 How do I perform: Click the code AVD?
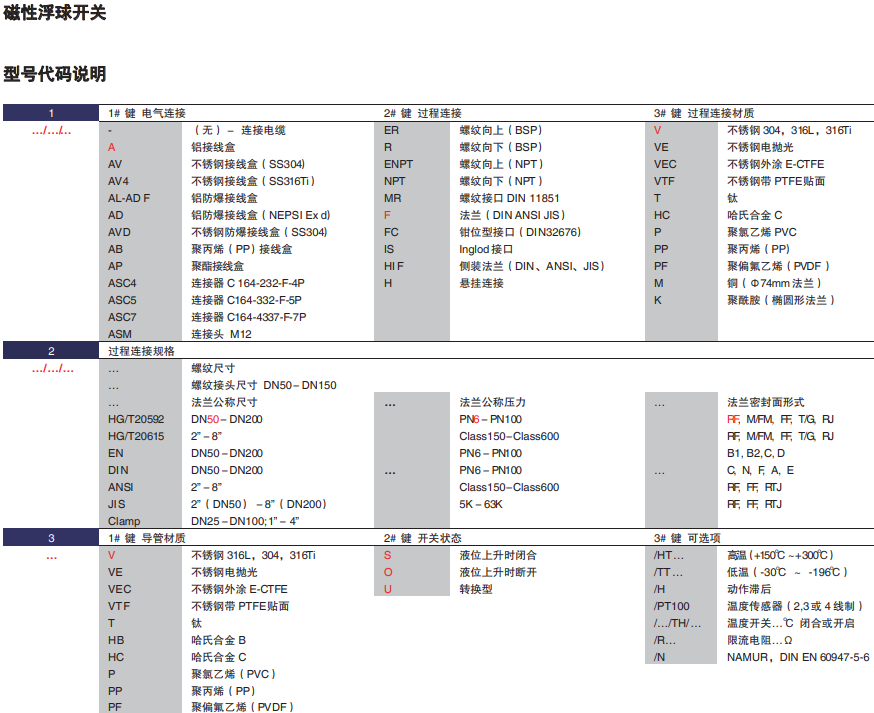[119, 232]
